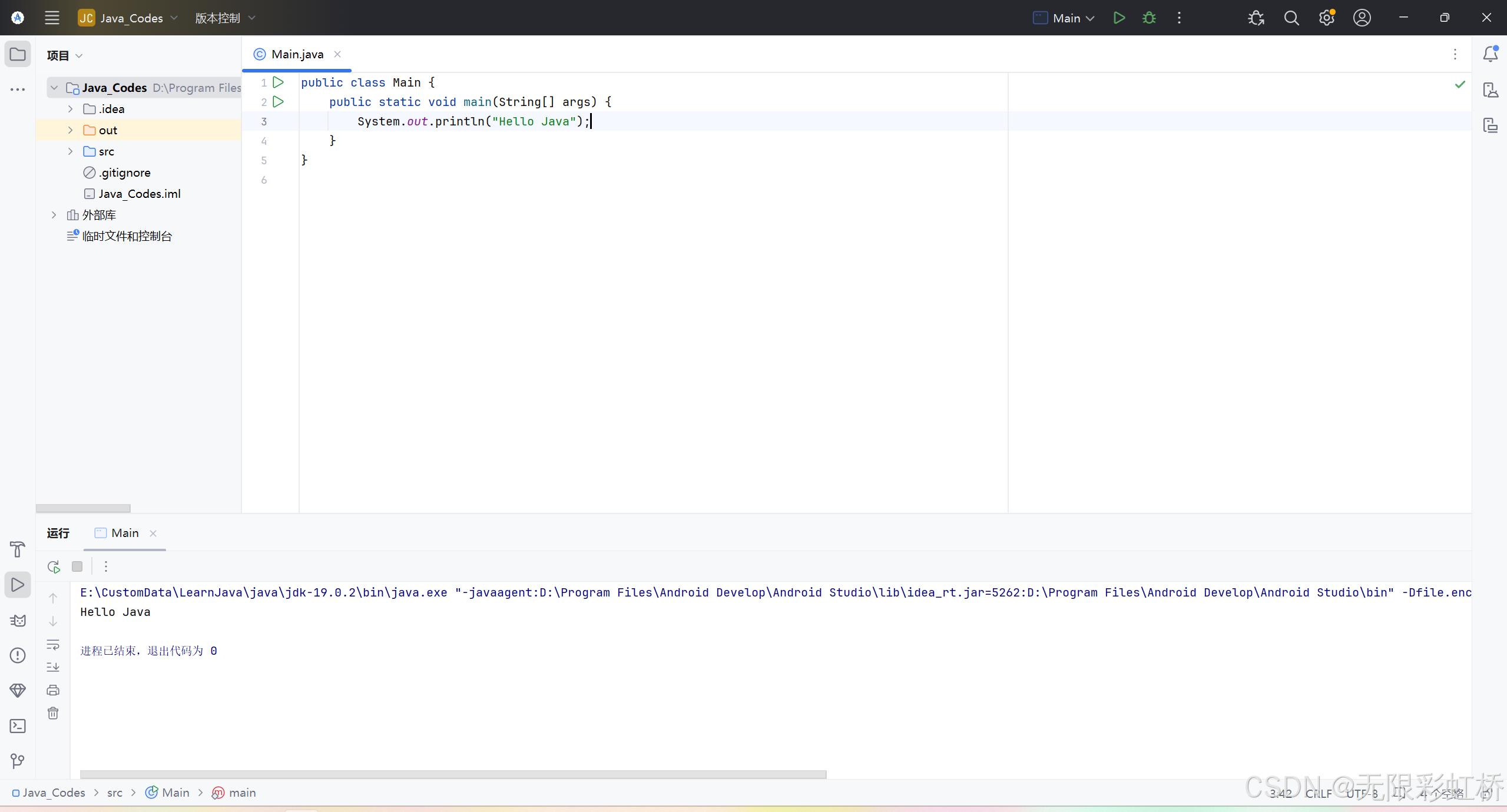This screenshot has width=1507, height=812.
Task: Open the Search Everywhere magnifier
Action: click(x=1291, y=18)
